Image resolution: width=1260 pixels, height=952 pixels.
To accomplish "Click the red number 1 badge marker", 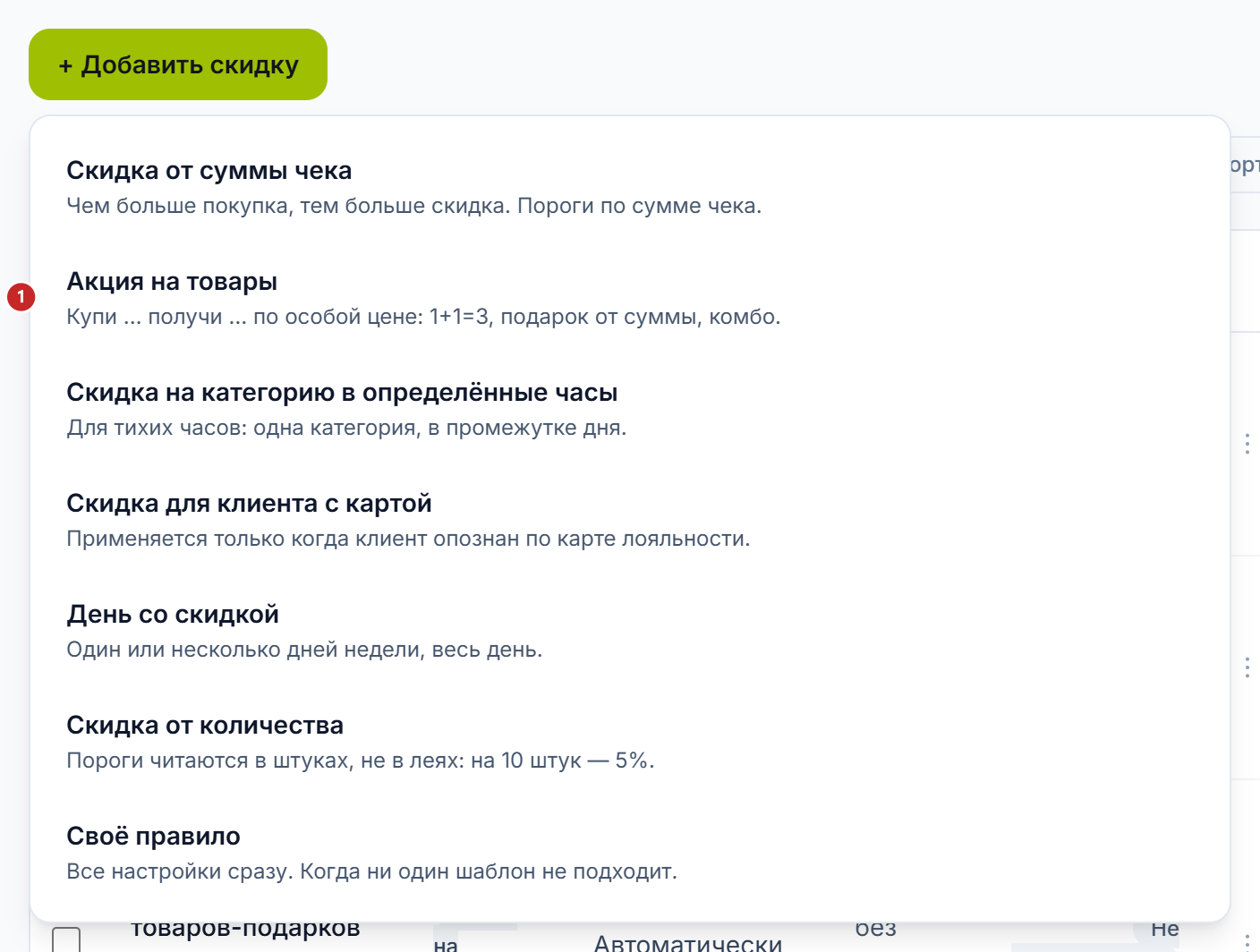I will 21,296.
